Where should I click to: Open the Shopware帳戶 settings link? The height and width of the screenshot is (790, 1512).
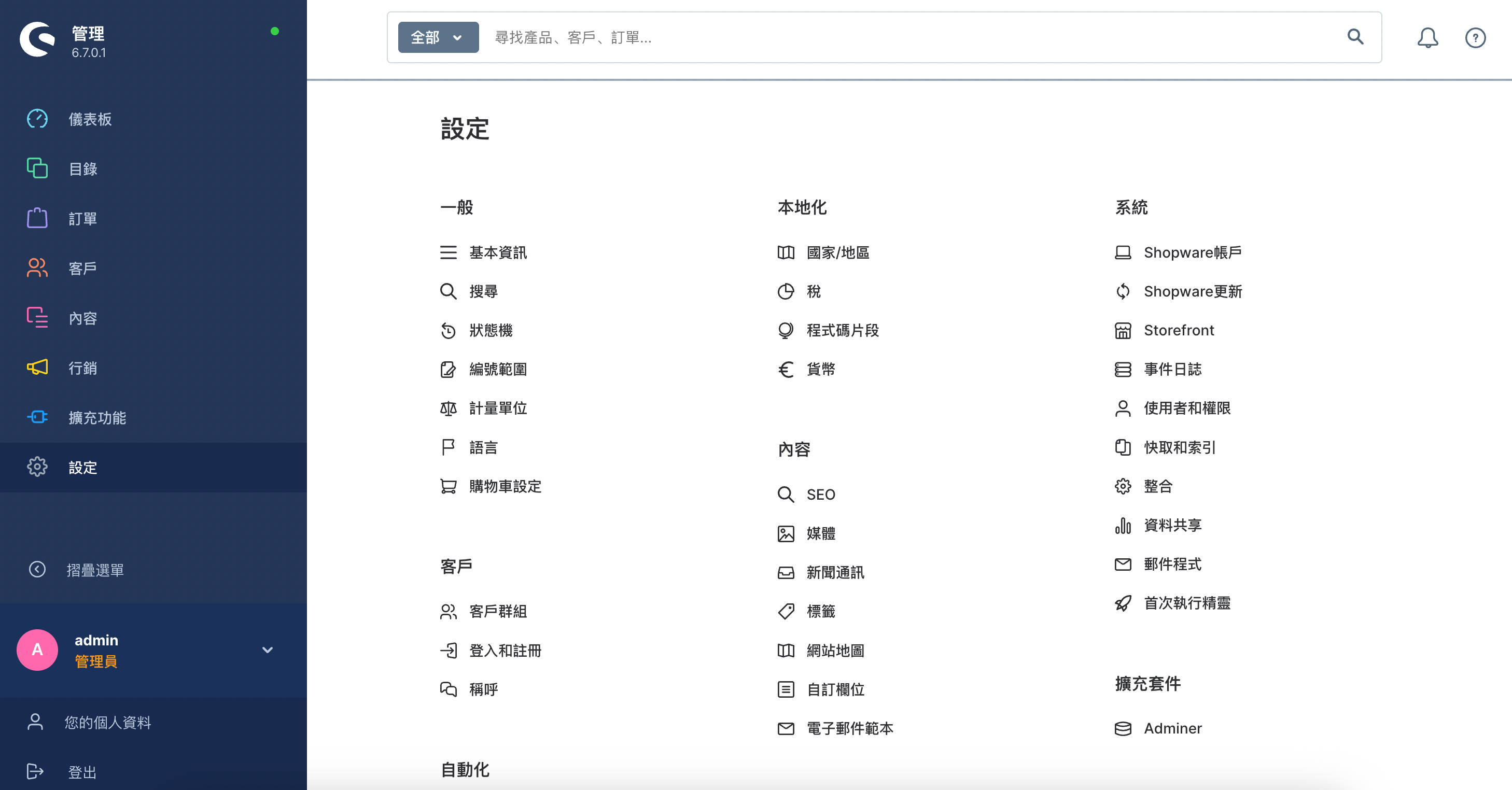[1192, 252]
